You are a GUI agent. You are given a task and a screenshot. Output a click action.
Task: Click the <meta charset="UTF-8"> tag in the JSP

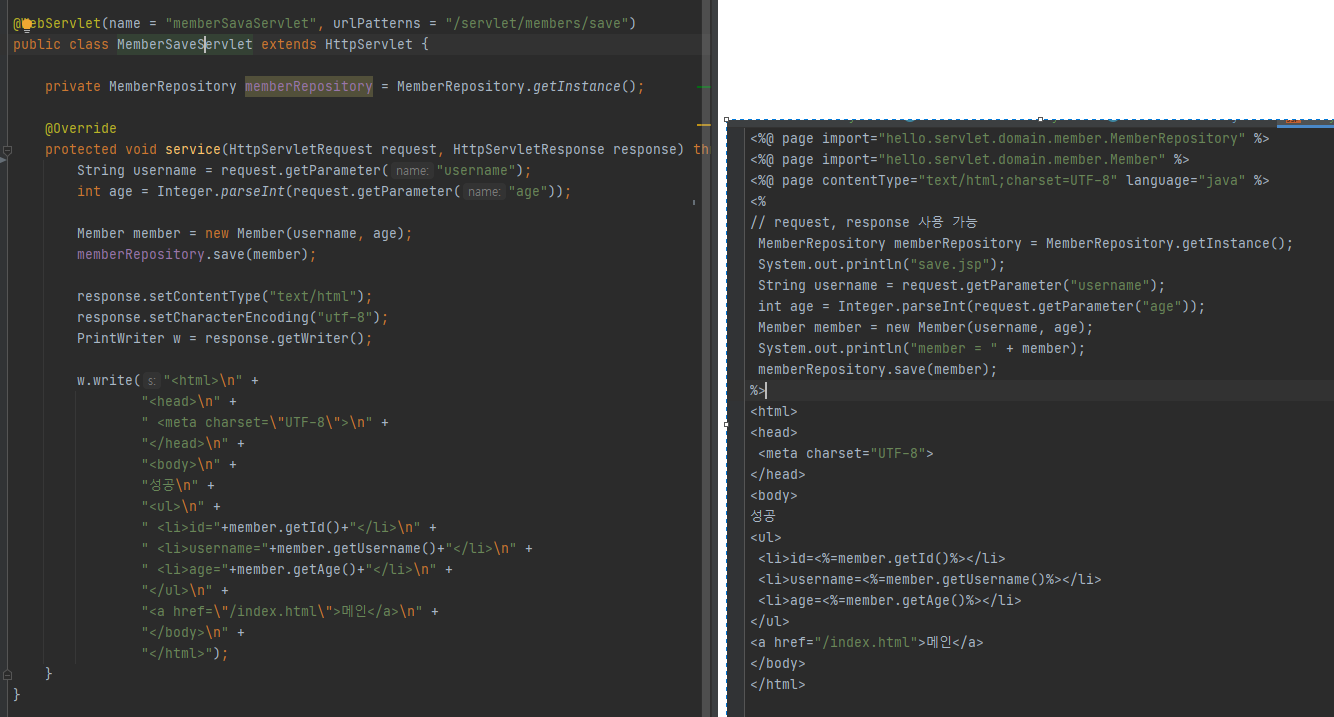846,453
